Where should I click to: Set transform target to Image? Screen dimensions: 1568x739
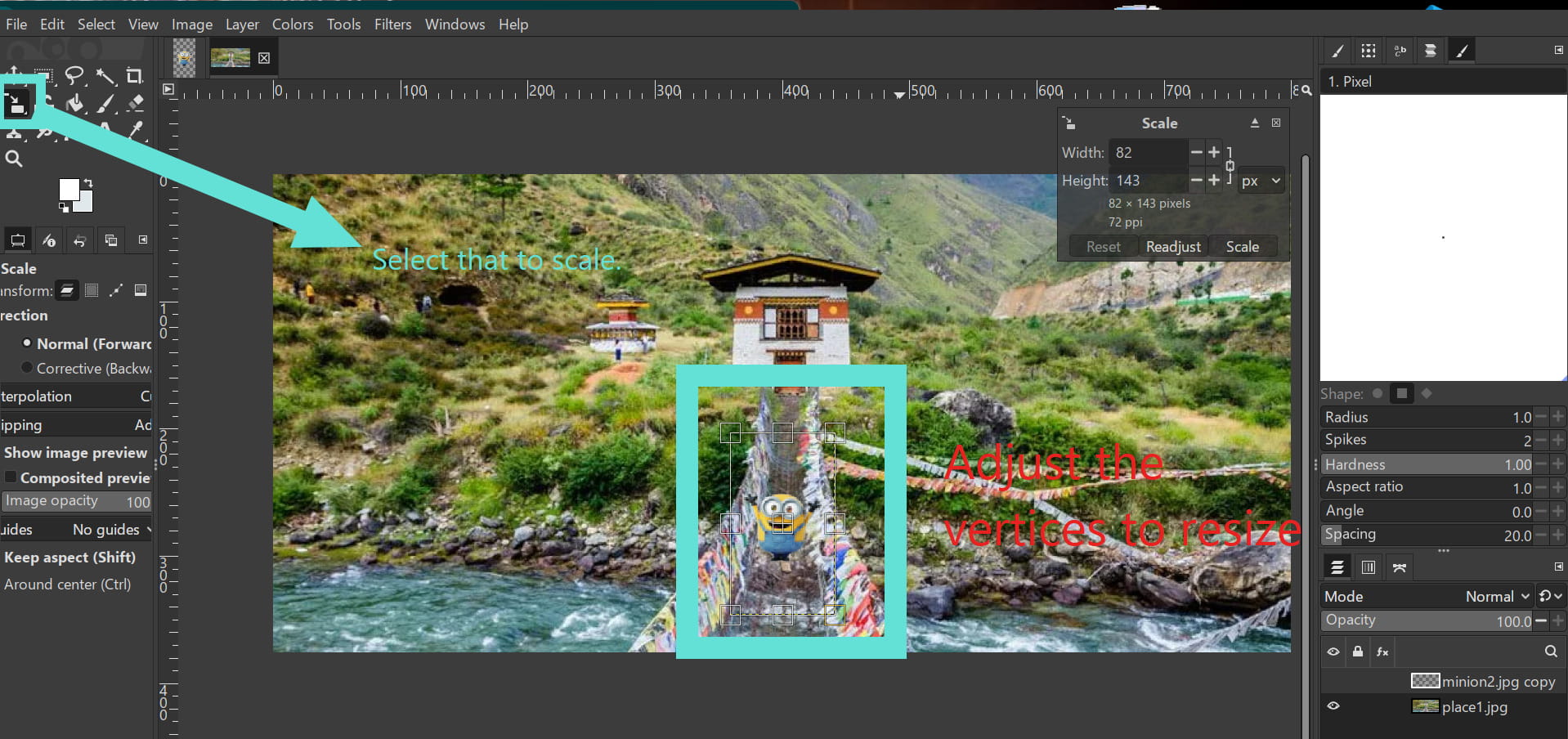coord(141,290)
